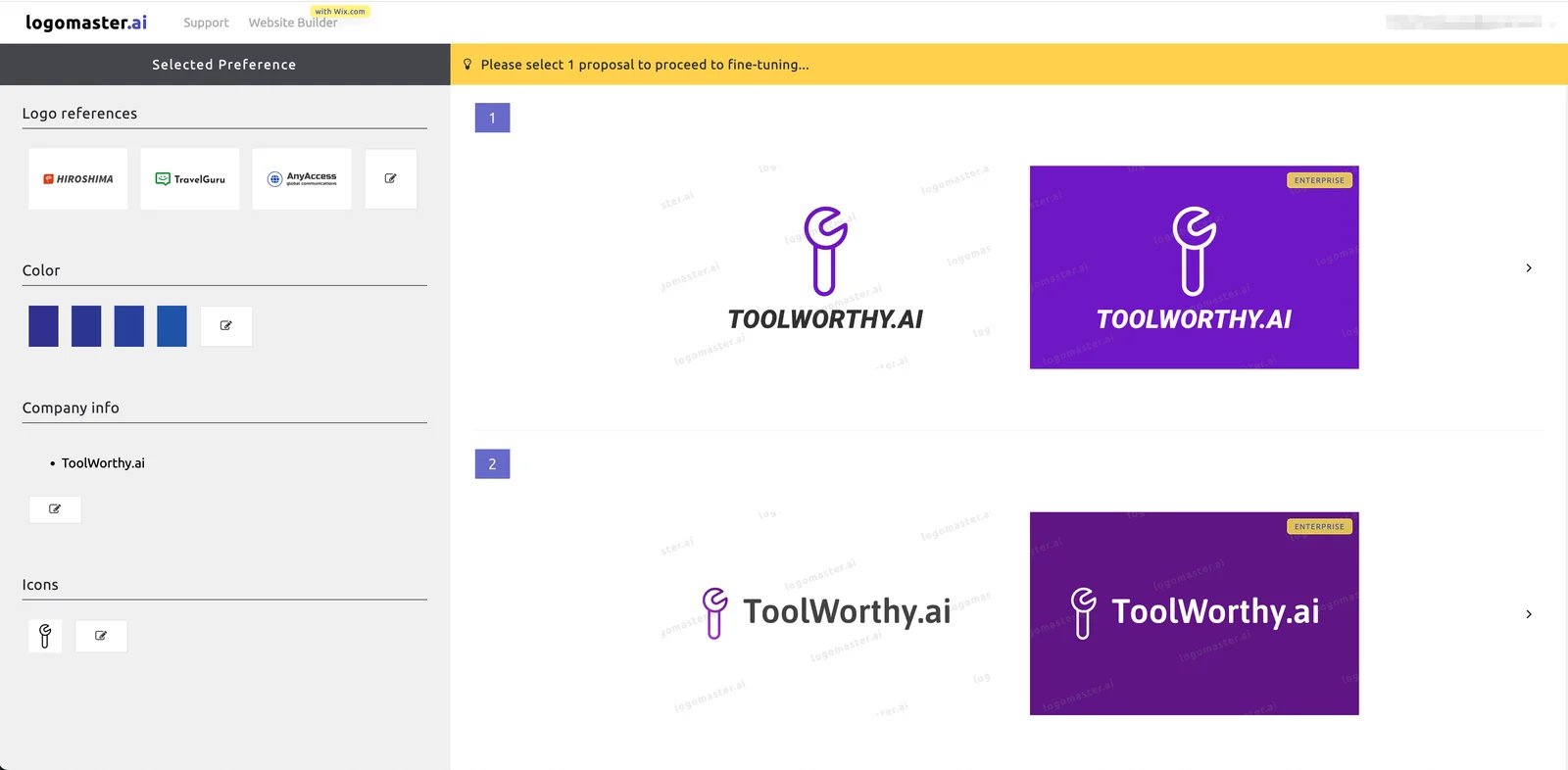Open the Support page
Viewport: 1568px width, 770px height.
pos(206,23)
